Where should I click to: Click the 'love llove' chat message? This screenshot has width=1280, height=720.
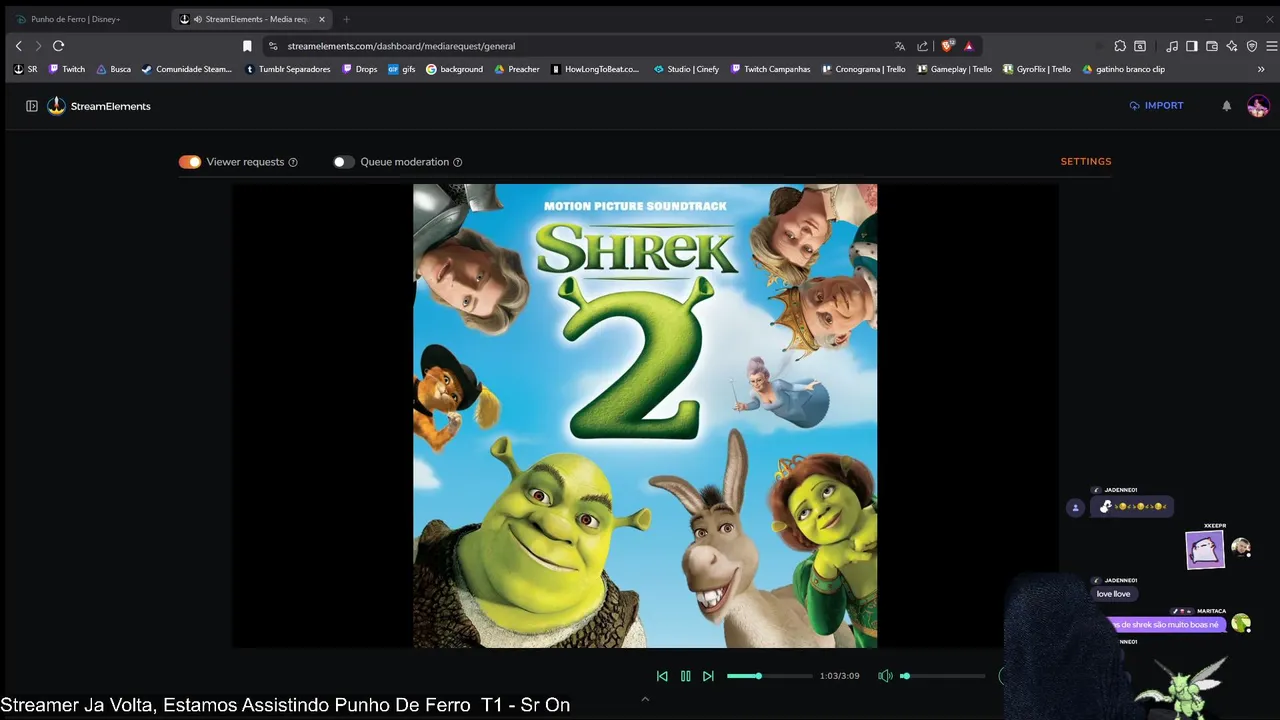tap(1113, 594)
